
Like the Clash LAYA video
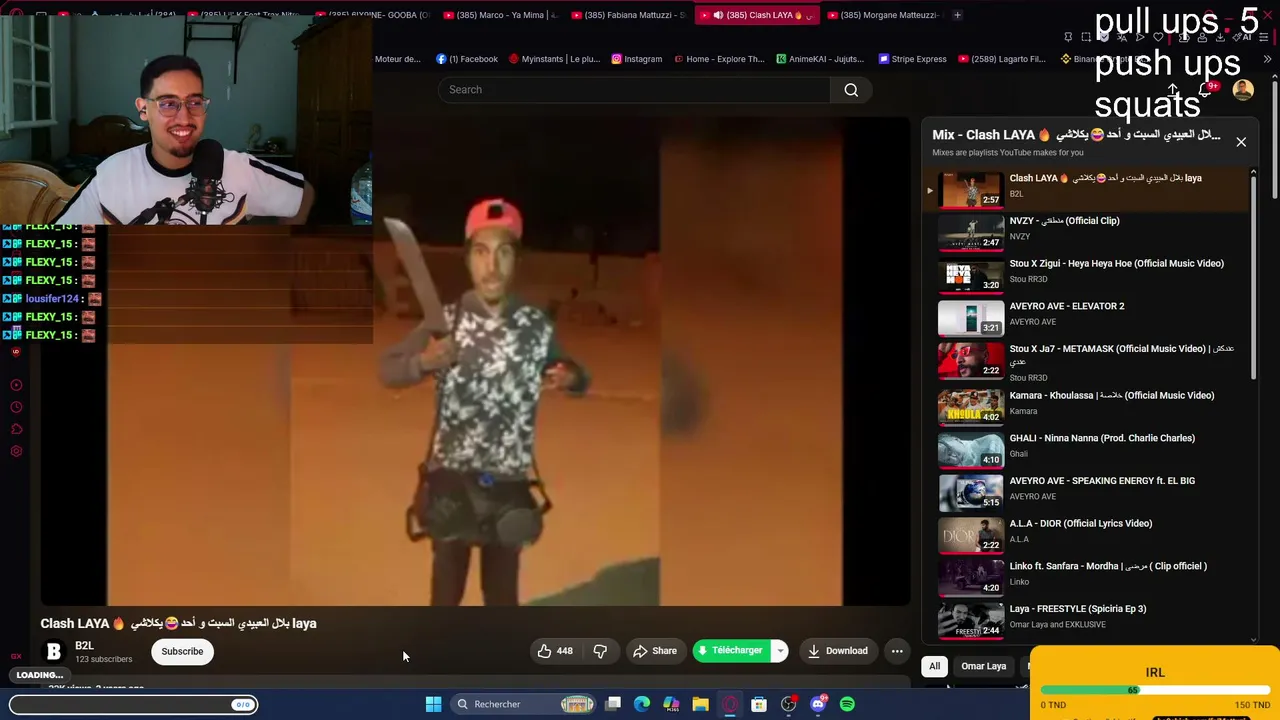click(x=555, y=651)
